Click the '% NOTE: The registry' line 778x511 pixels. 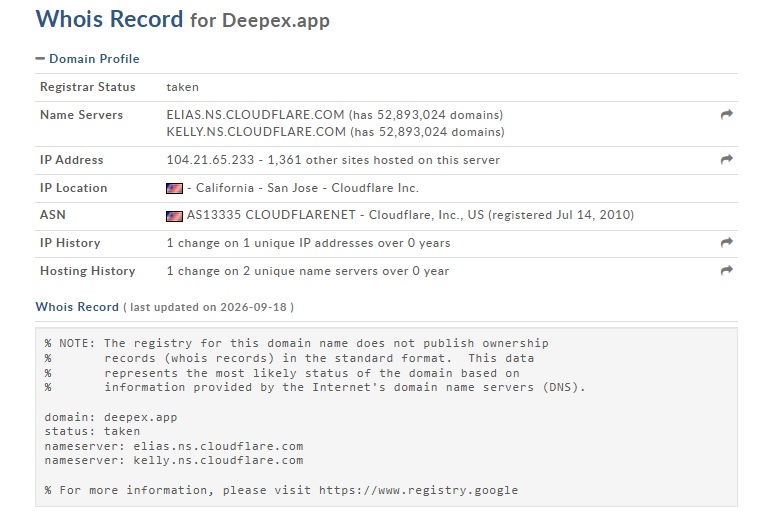(x=296, y=343)
